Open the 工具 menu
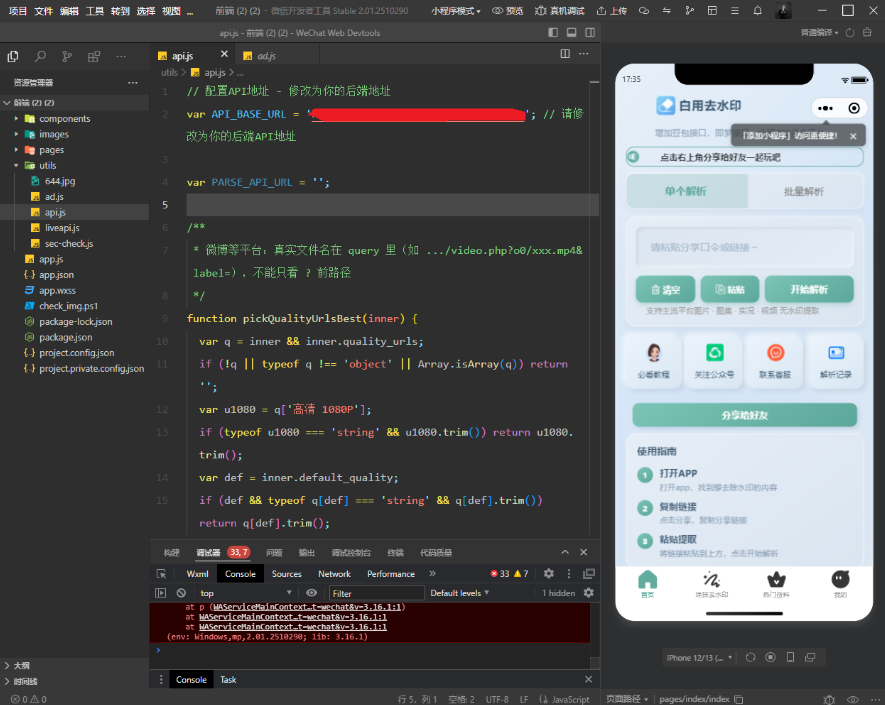885x705 pixels. click(95, 11)
